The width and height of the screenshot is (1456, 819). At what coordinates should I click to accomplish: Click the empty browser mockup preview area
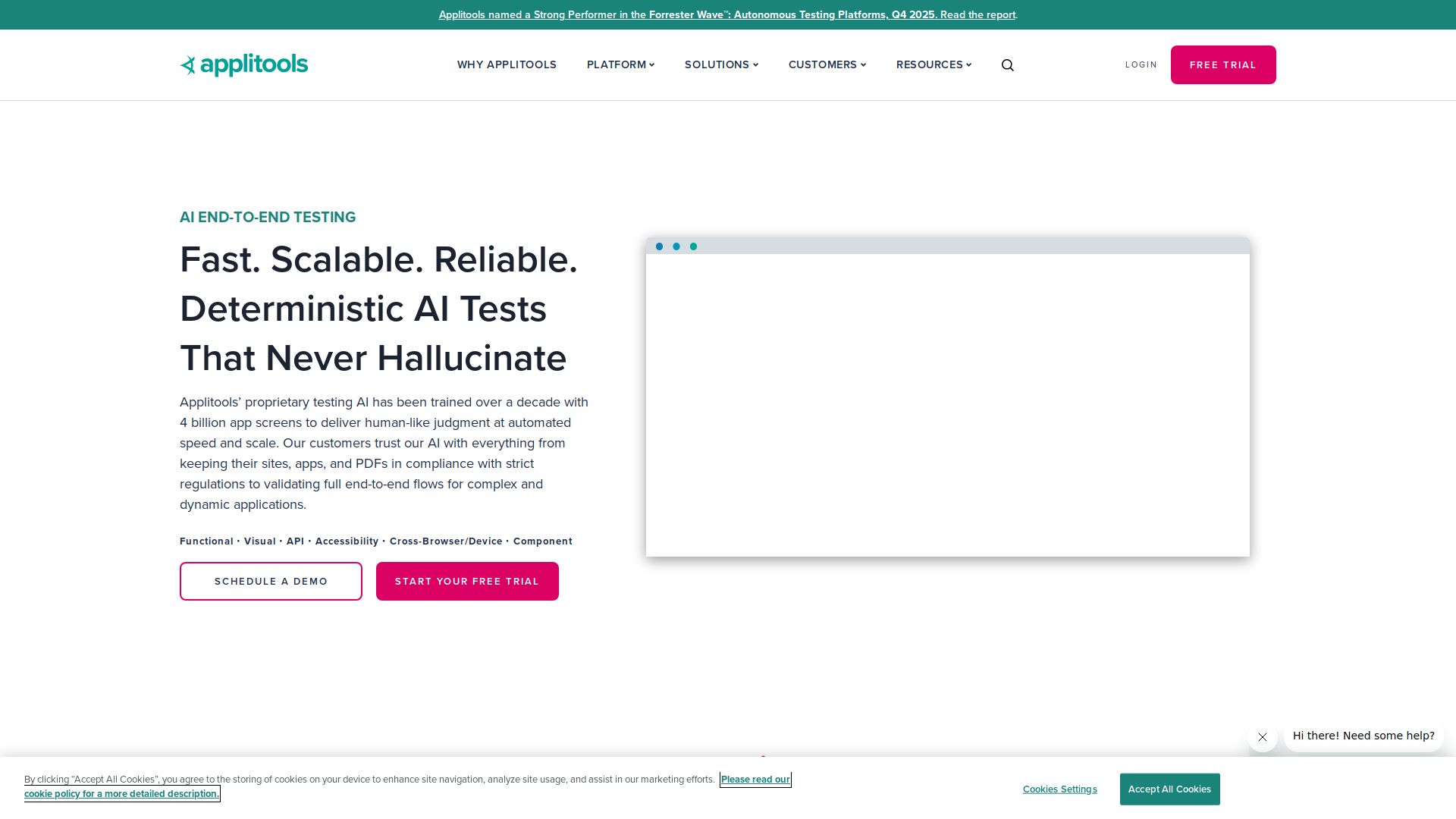click(947, 406)
